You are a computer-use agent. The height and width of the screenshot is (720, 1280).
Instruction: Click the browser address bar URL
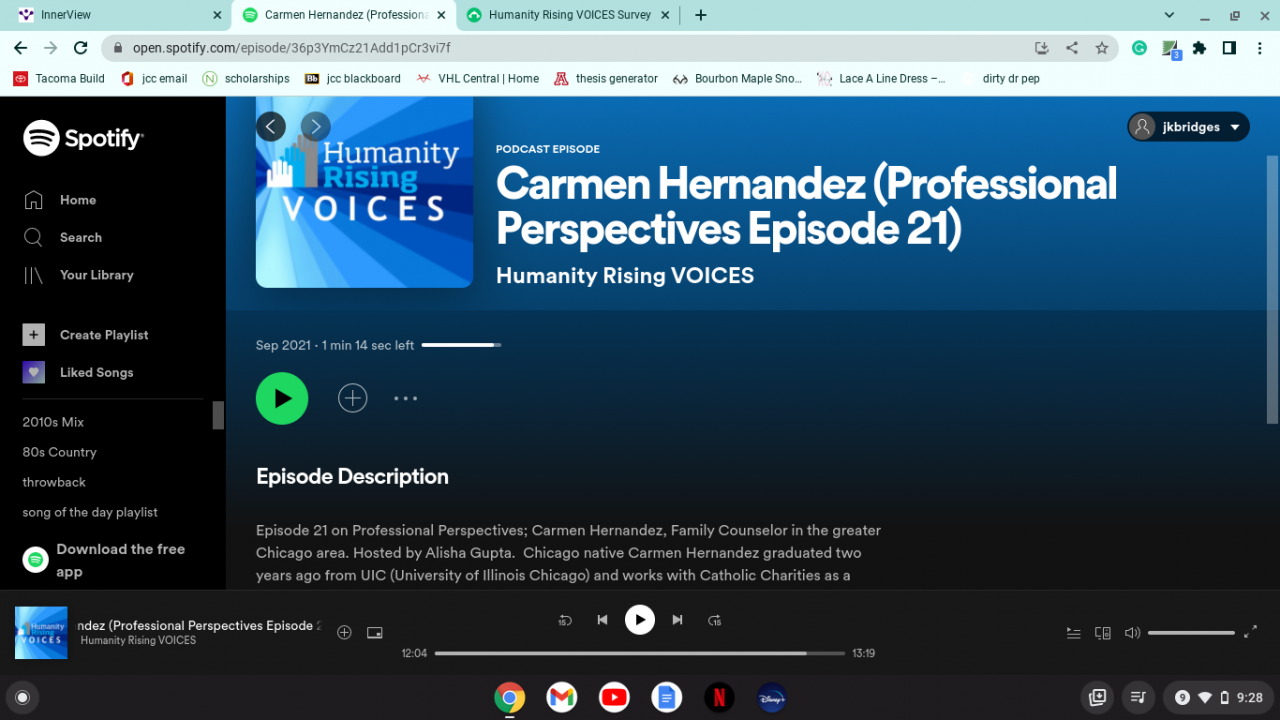click(x=292, y=47)
